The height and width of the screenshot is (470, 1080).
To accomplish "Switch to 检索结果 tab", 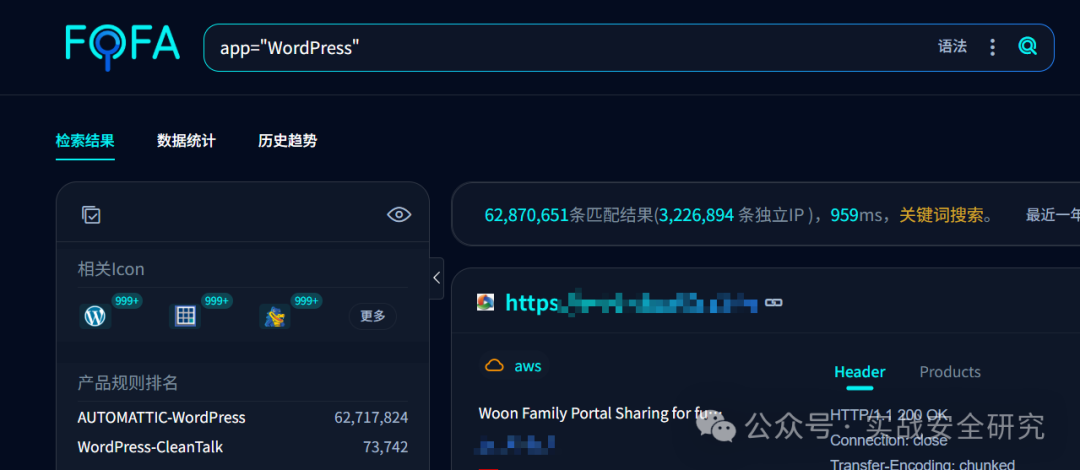I will click(85, 141).
